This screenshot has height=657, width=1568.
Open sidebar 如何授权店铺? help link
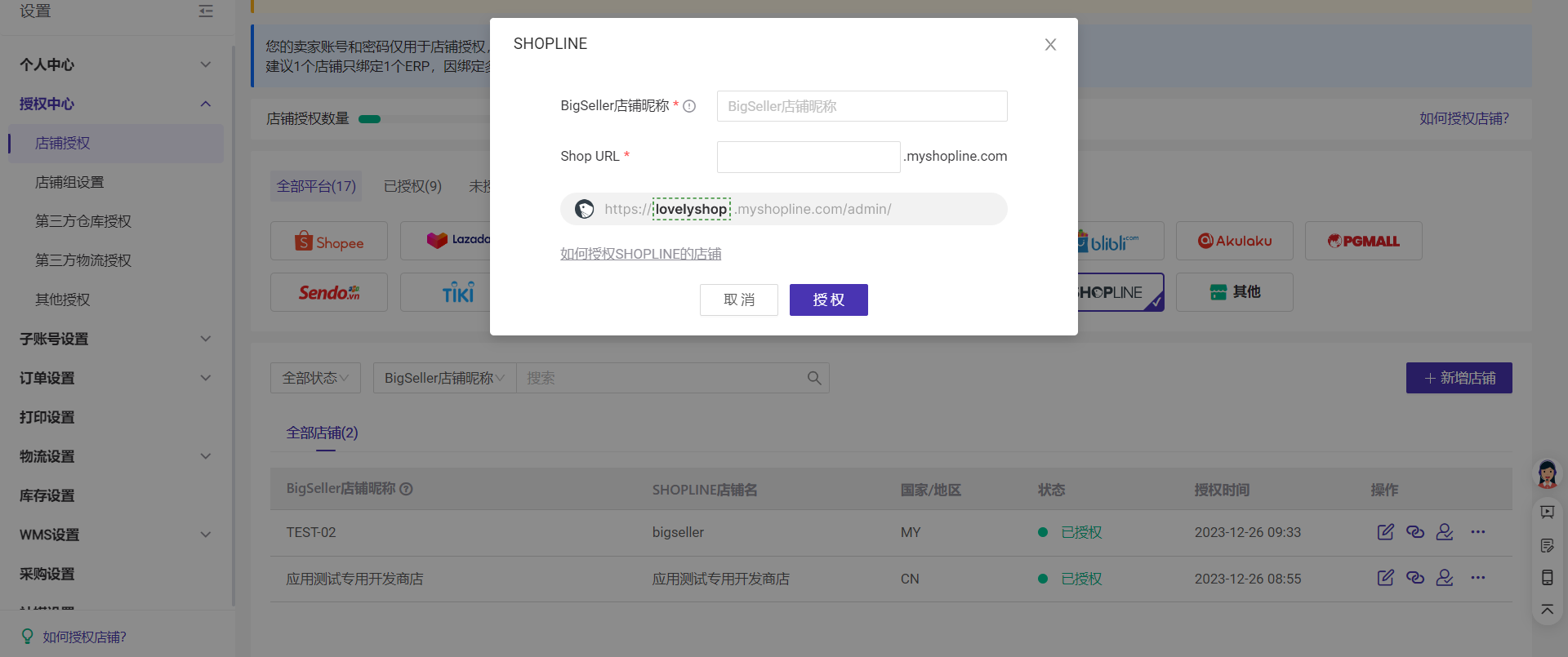pos(84,637)
